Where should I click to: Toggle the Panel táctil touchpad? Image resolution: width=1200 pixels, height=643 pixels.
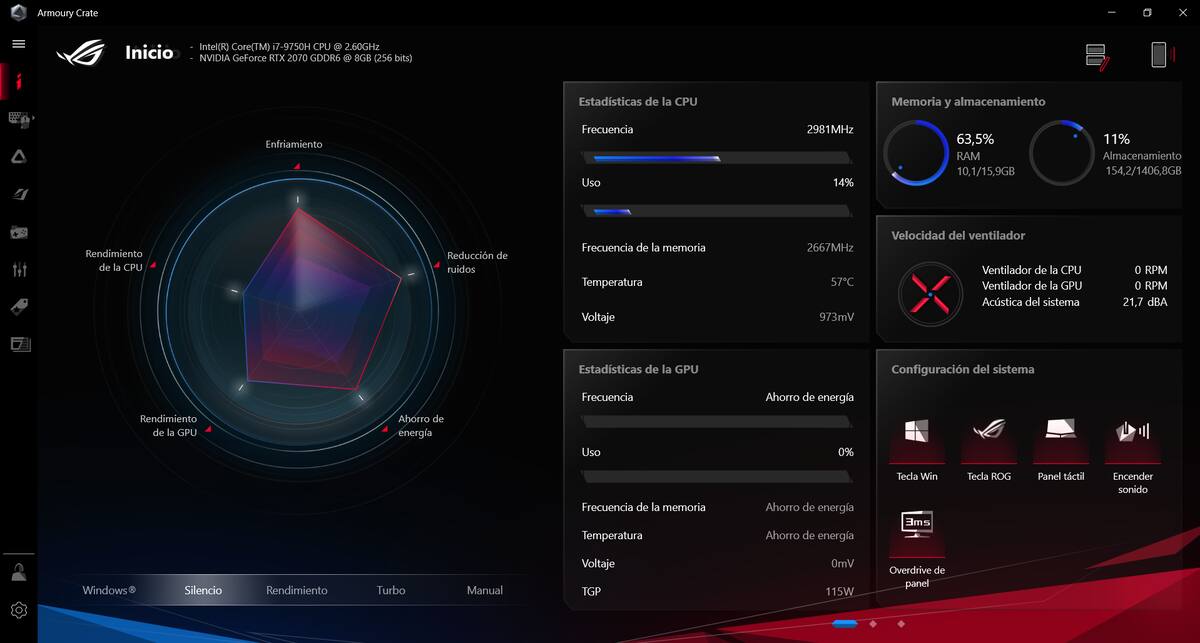click(1060, 441)
